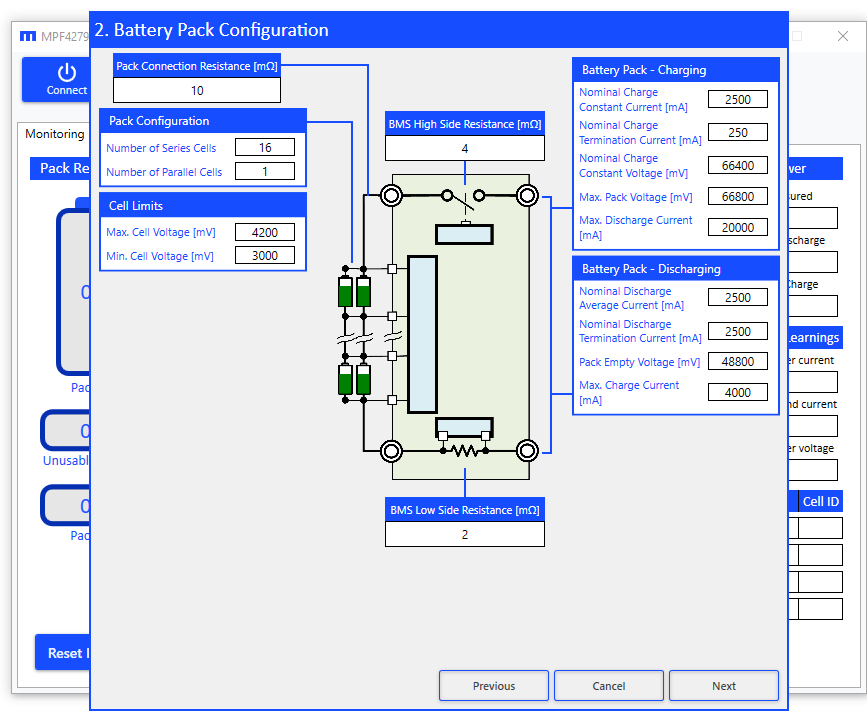
Task: Click the bottom-right terminal circle in diagram
Action: click(527, 451)
